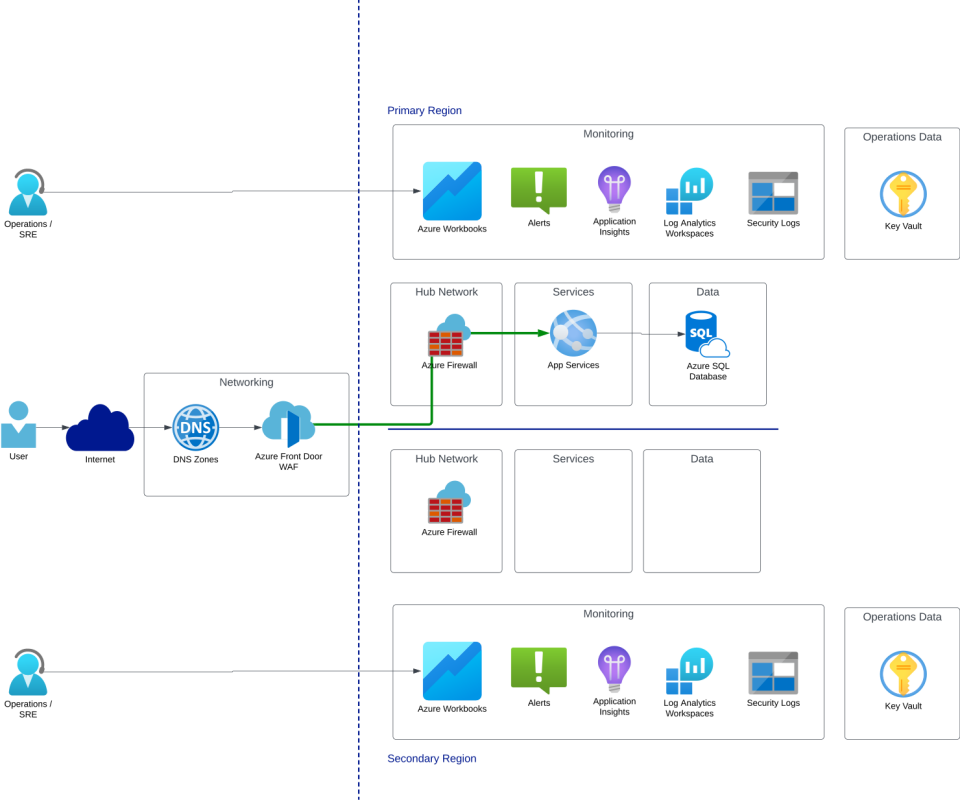Viewport: 960px width, 800px height.
Task: Click the Primary Region label
Action: point(424,110)
